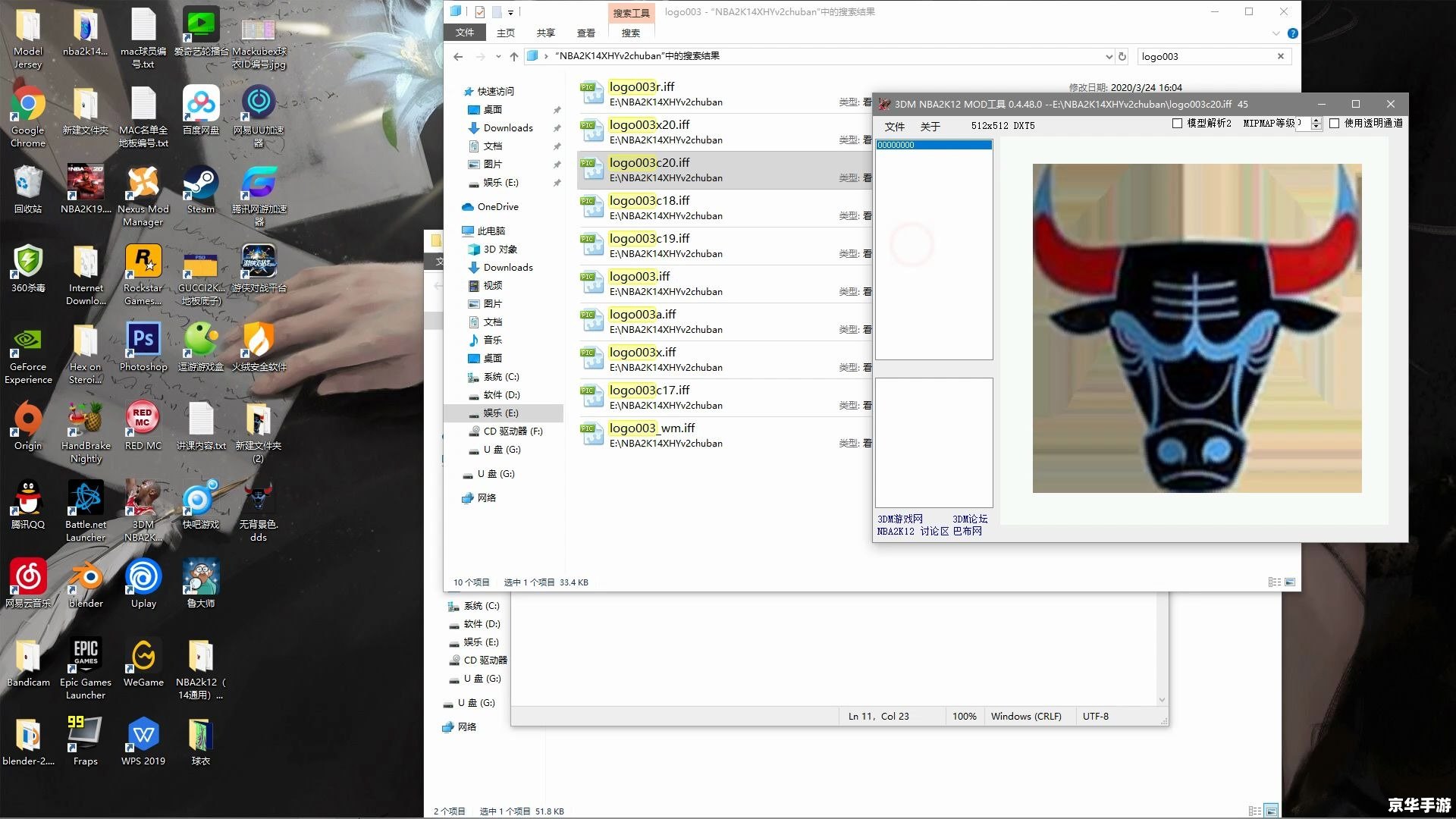Viewport: 1456px width, 819px height.
Task: Open the quick access toolbar customize dropdown
Action: pyautogui.click(x=510, y=12)
